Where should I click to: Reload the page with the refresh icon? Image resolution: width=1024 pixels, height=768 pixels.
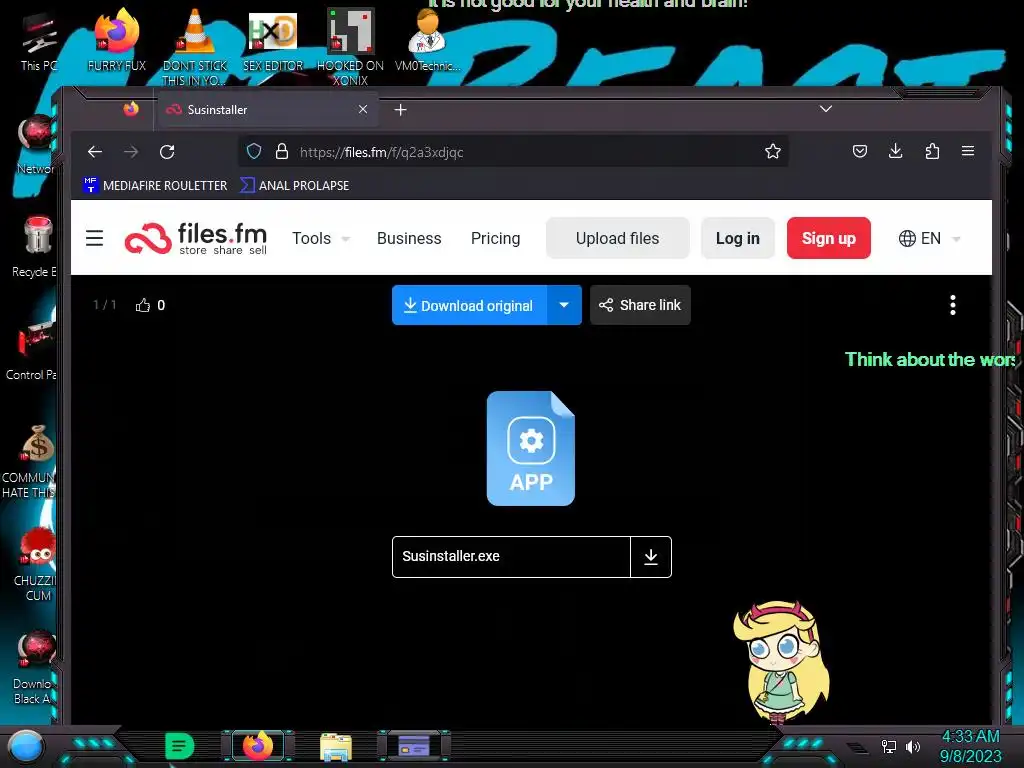(167, 152)
